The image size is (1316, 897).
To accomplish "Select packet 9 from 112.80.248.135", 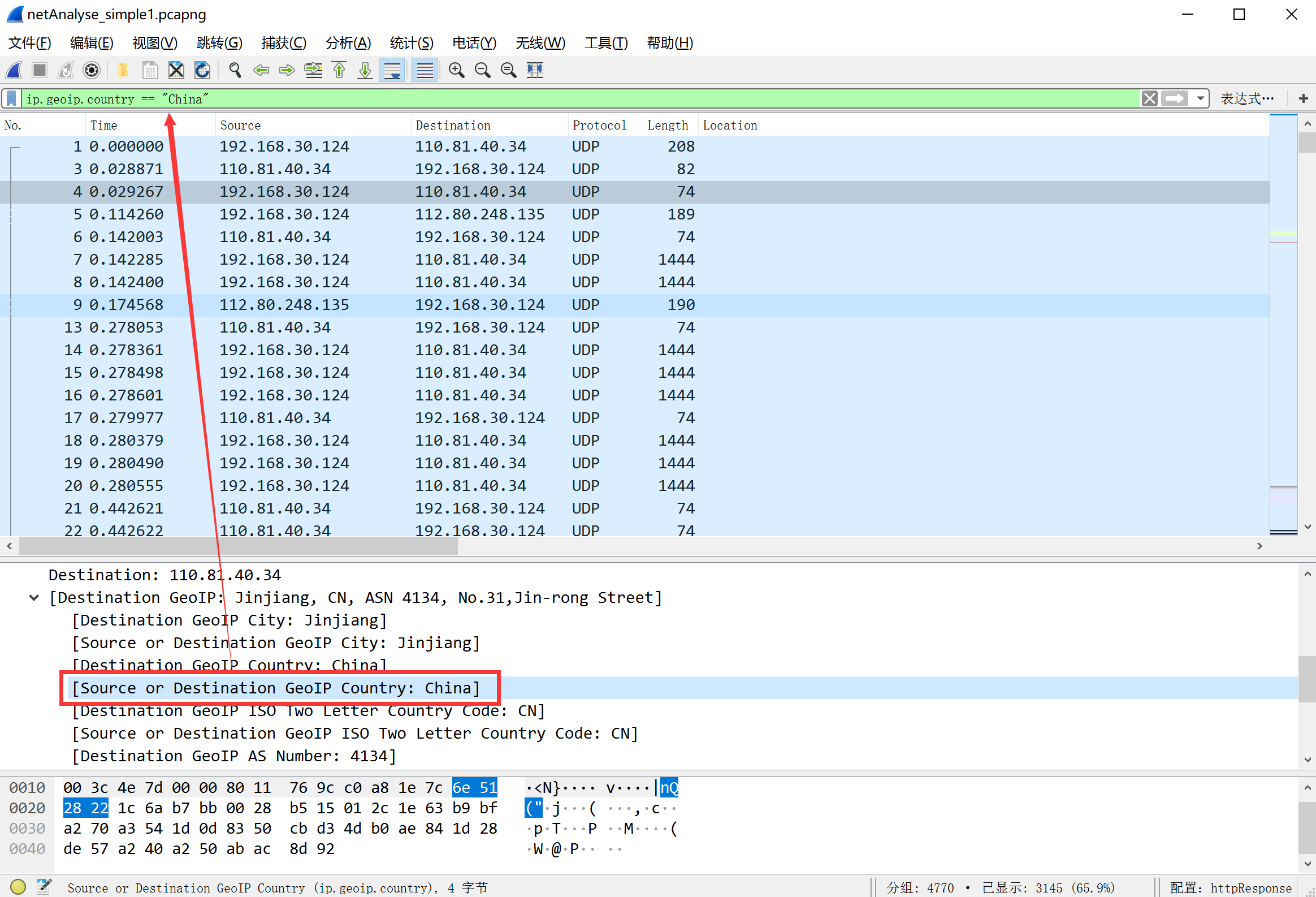I will tap(634, 305).
